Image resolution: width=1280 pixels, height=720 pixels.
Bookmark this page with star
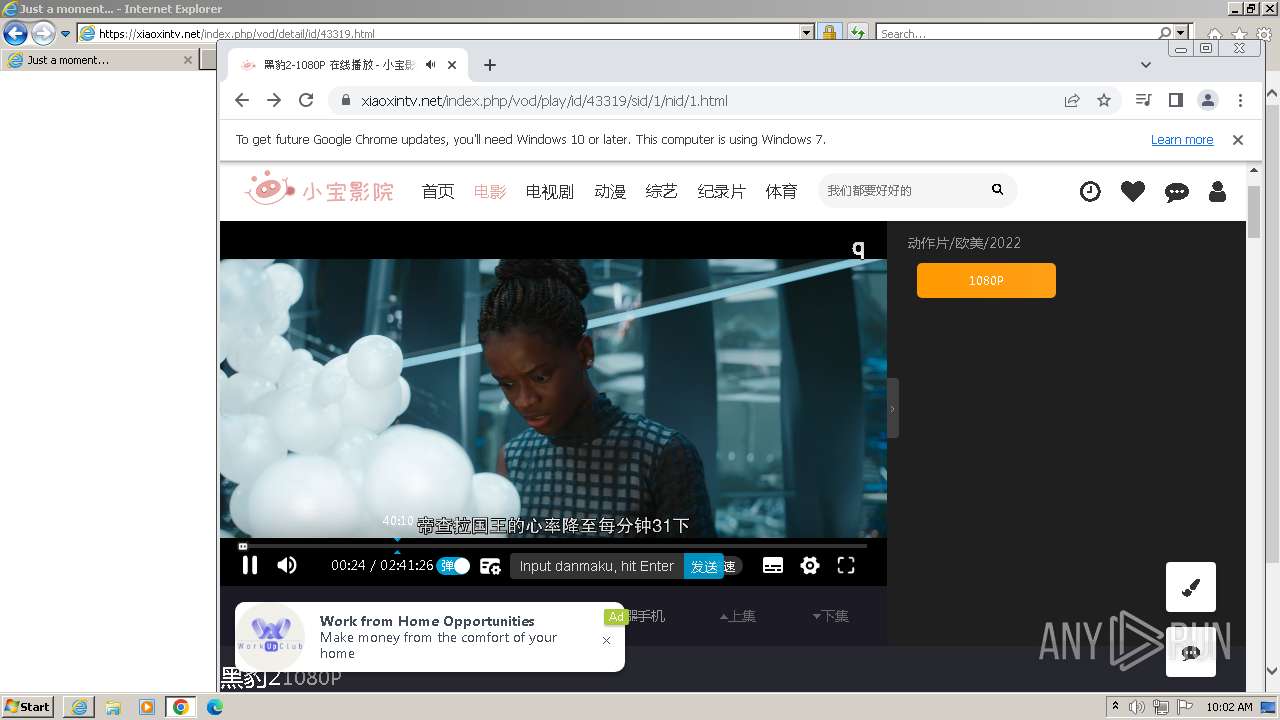(1104, 100)
